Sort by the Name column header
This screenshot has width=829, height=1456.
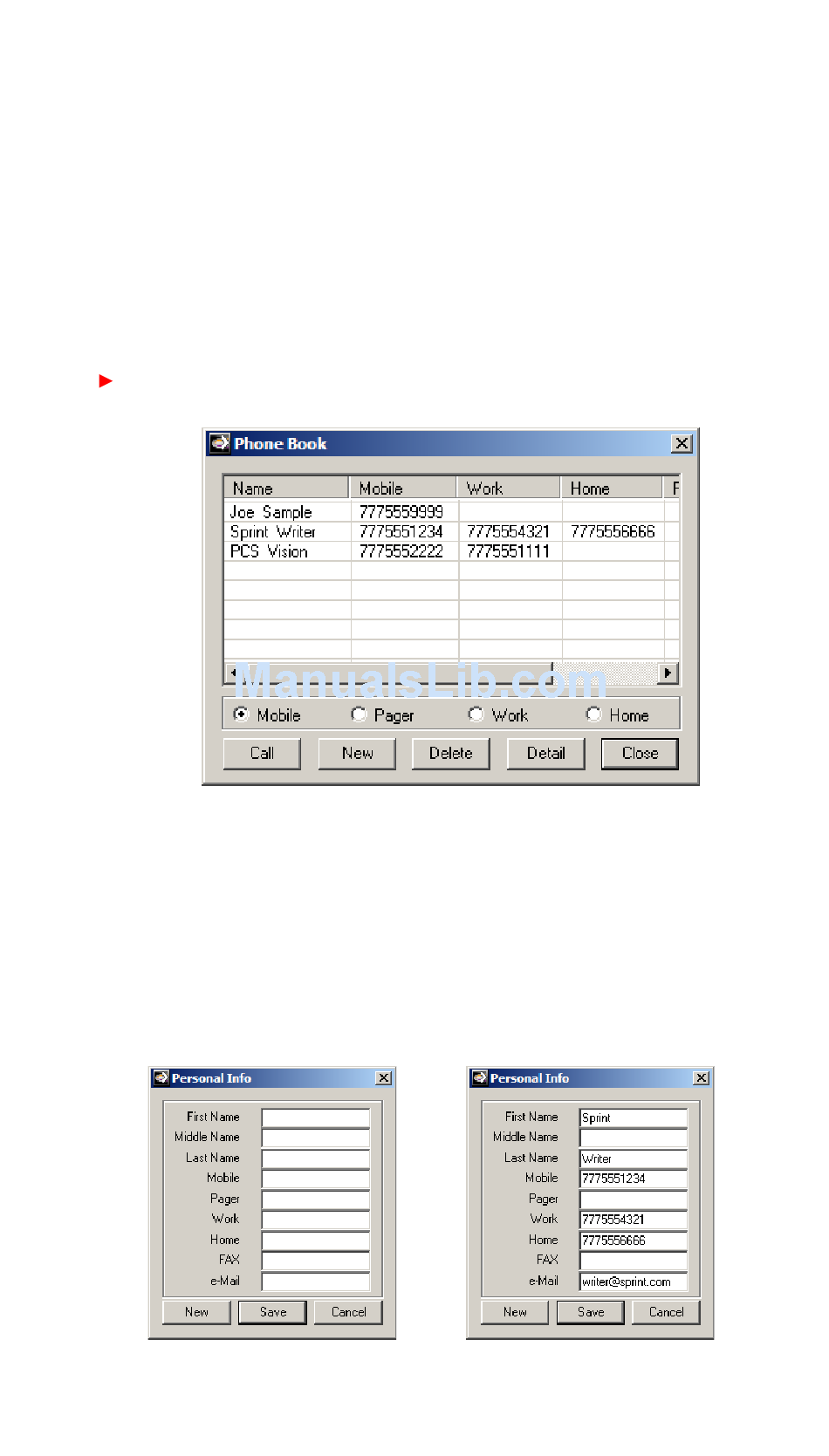coord(286,488)
